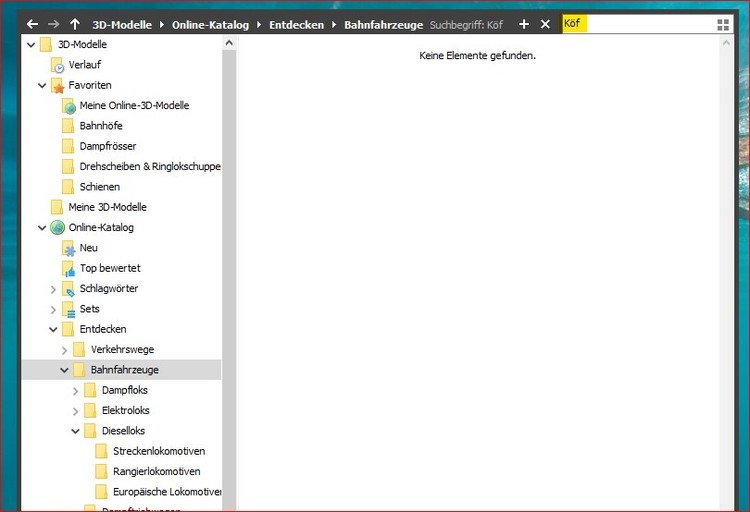The image size is (750, 512).
Task: Click tree panel scrollbar up arrow
Action: click(x=229, y=44)
